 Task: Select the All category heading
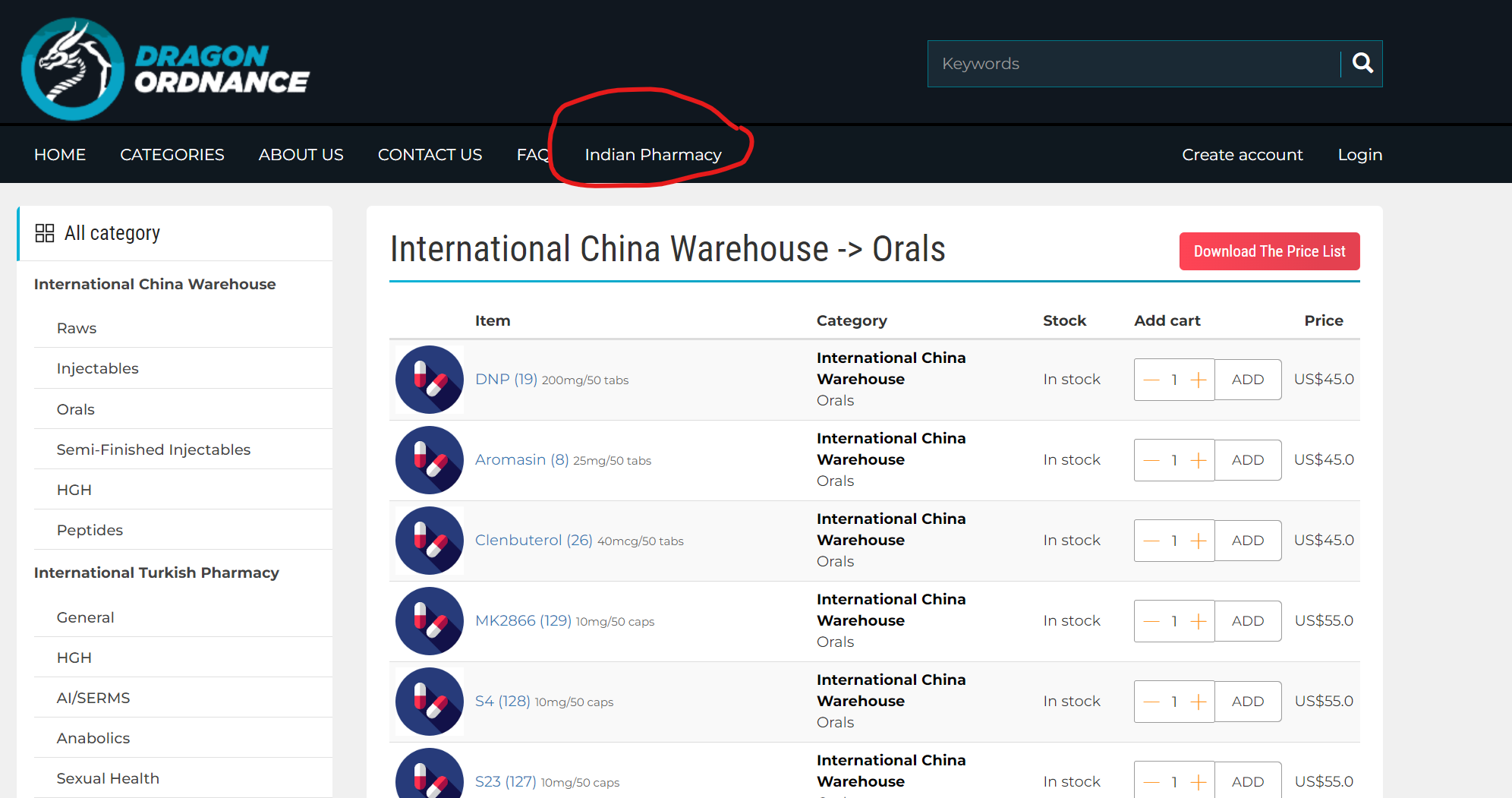[x=112, y=233]
